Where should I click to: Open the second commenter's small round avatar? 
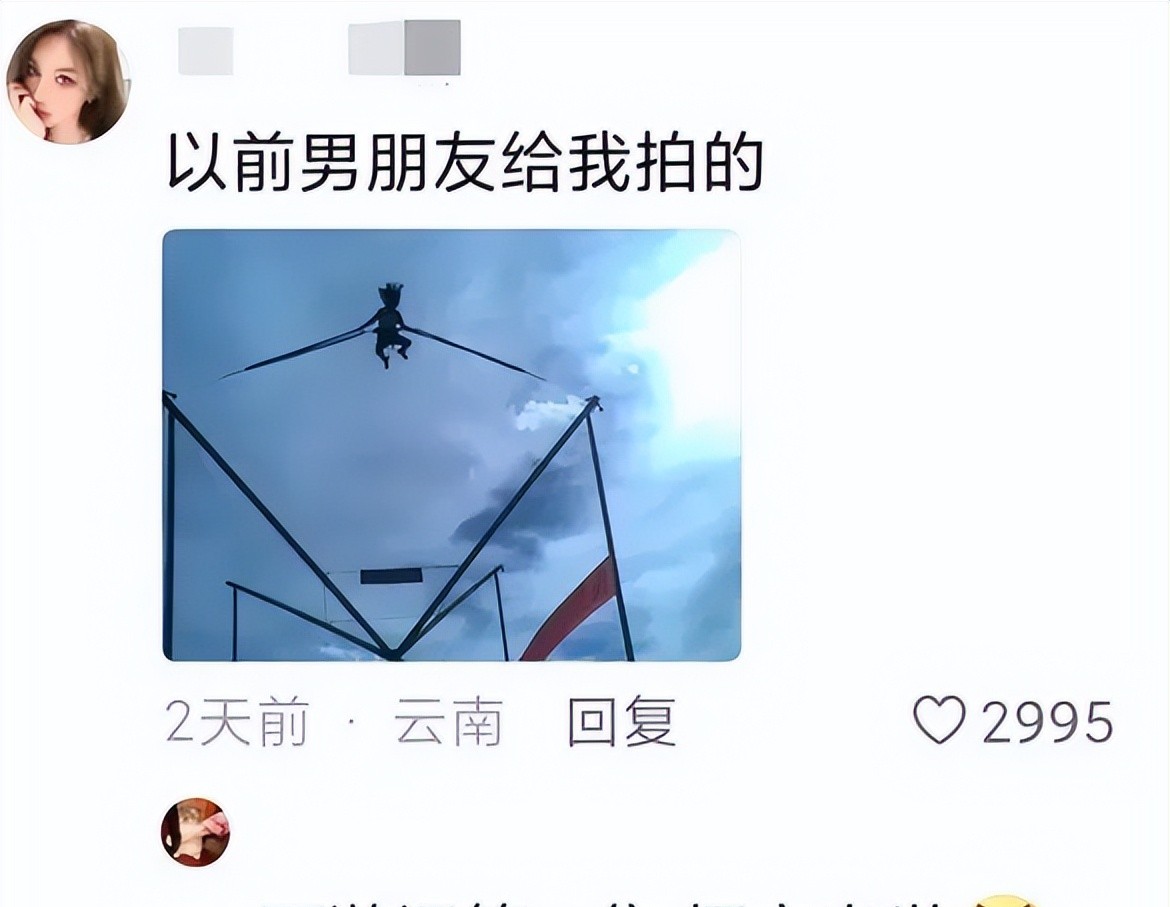(x=195, y=832)
